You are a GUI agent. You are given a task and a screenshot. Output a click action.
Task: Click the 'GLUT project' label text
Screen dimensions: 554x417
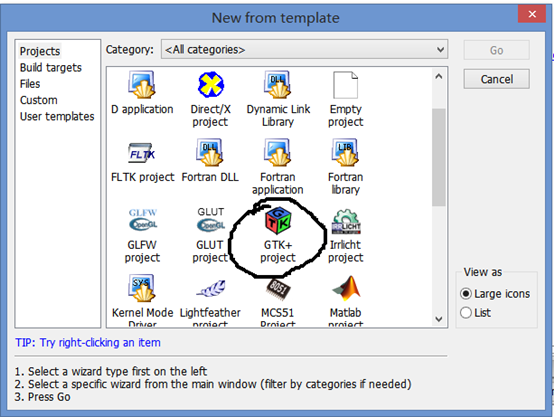[210, 251]
